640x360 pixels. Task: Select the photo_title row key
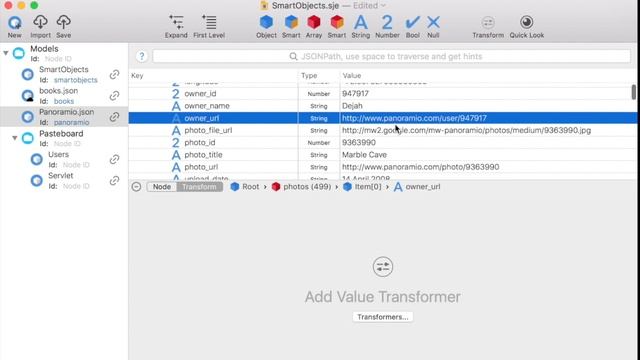(x=203, y=155)
